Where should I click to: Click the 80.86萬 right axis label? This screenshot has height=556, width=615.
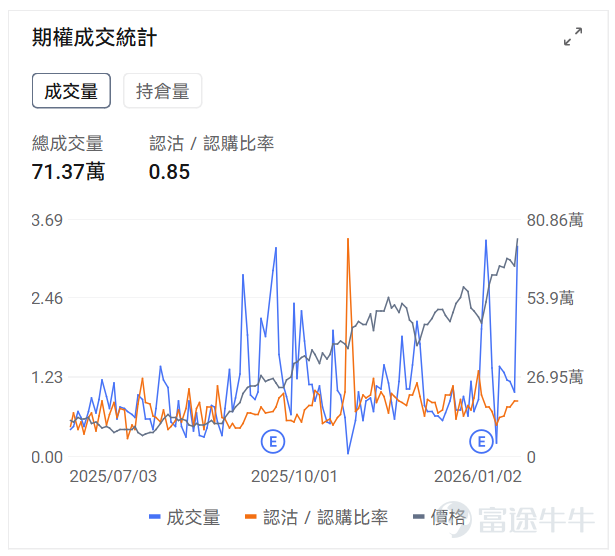click(x=555, y=220)
